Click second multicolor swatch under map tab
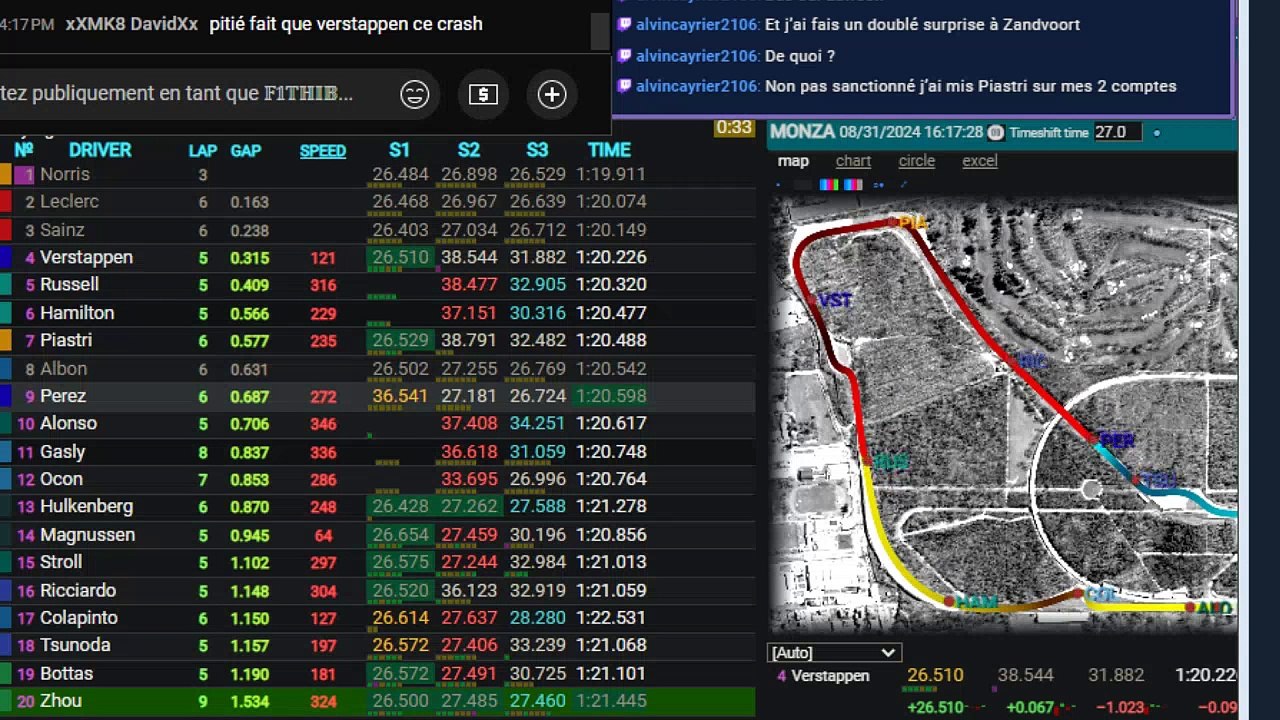This screenshot has width=1280, height=720. tap(853, 185)
